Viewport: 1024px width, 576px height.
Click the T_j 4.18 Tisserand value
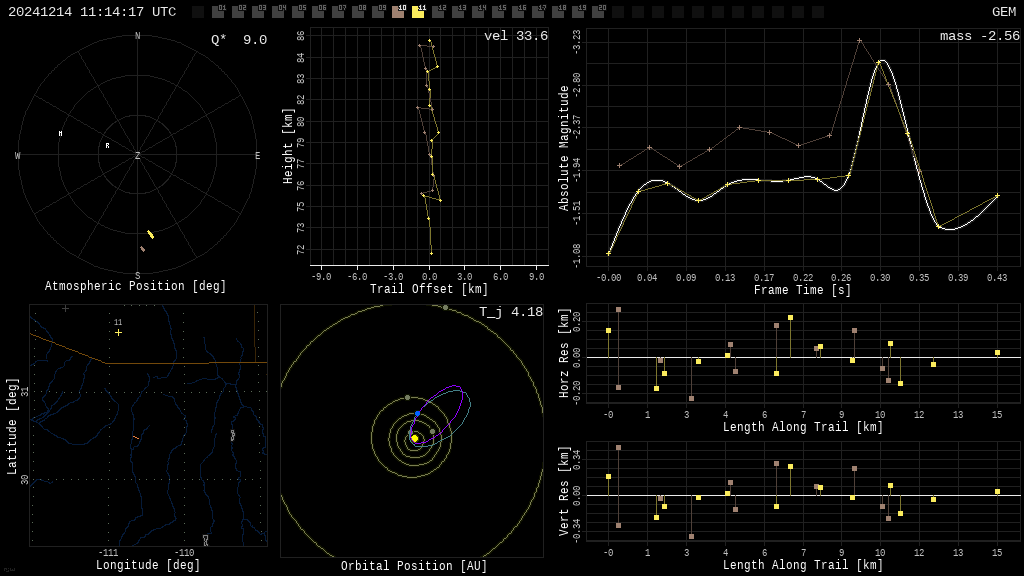click(511, 312)
